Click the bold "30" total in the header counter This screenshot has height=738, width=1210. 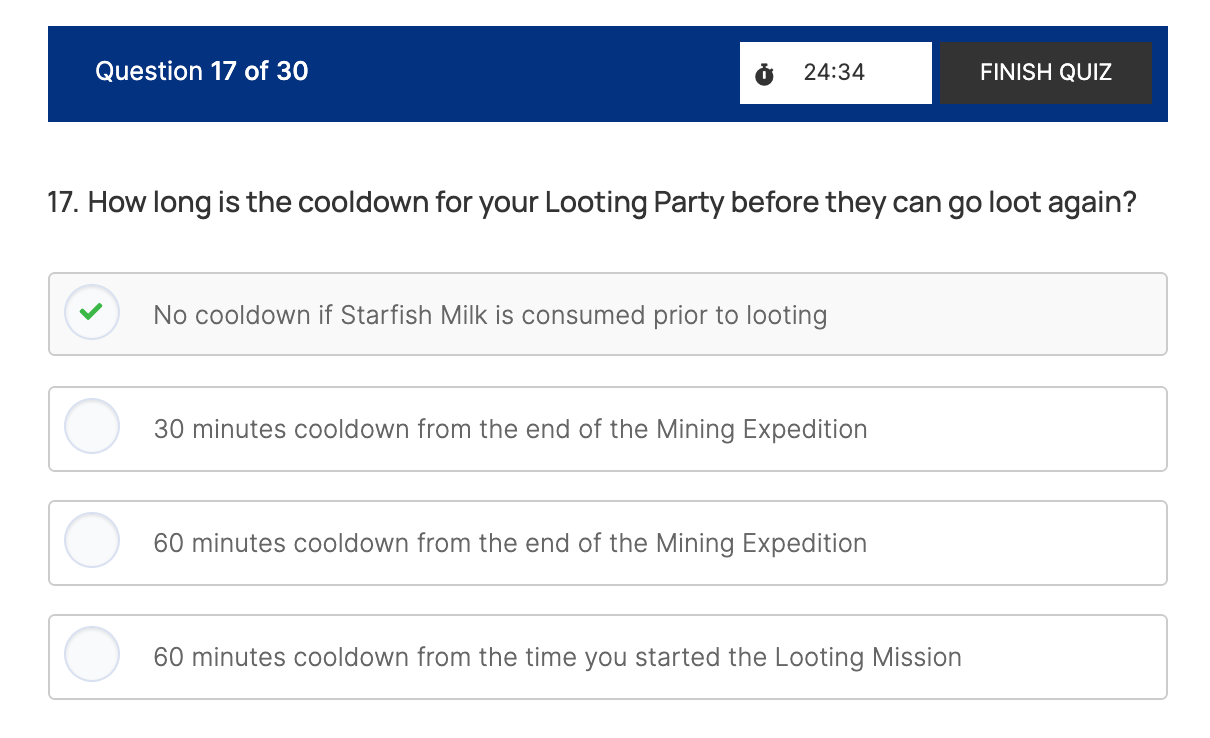(292, 71)
